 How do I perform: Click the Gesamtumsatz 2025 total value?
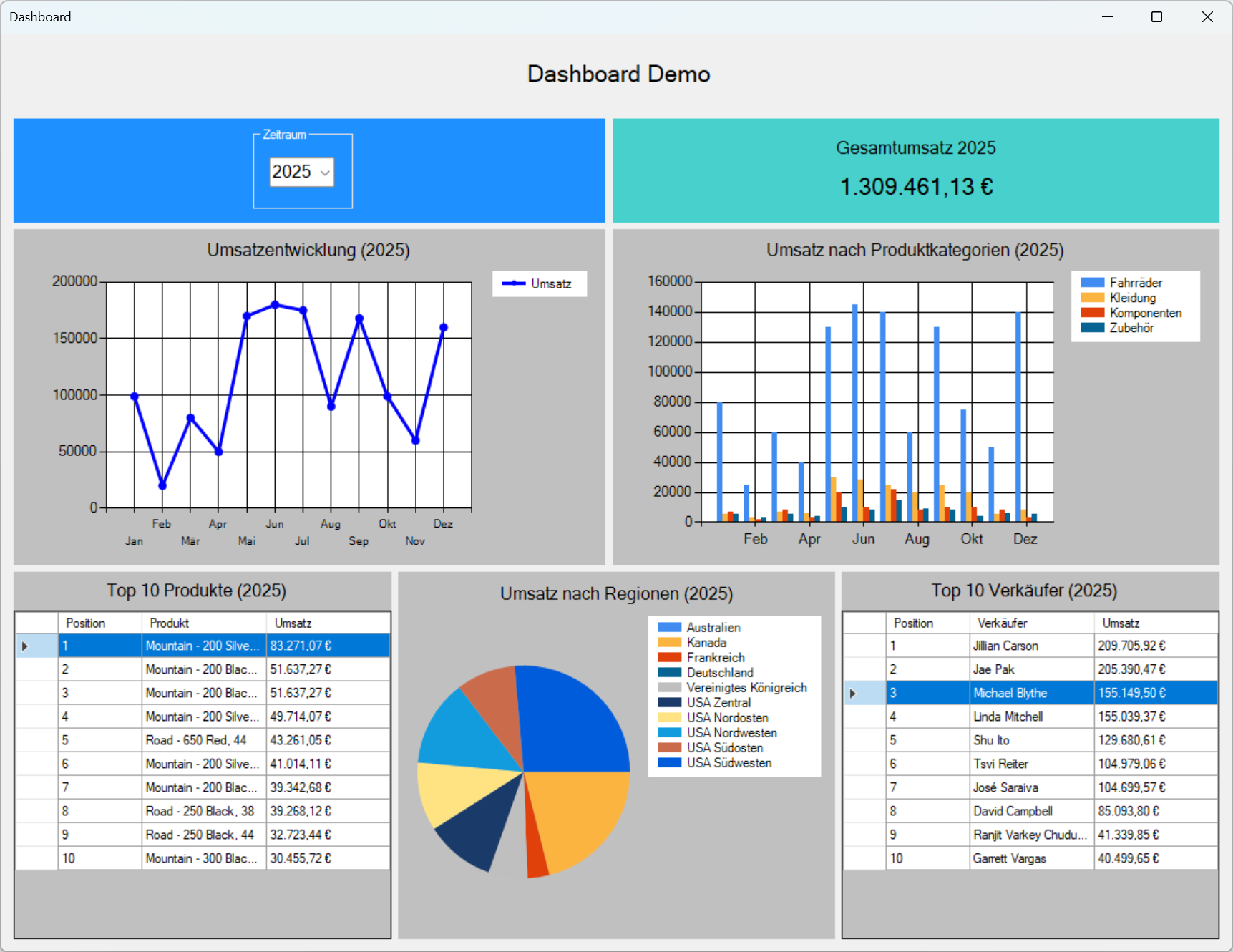(x=916, y=187)
